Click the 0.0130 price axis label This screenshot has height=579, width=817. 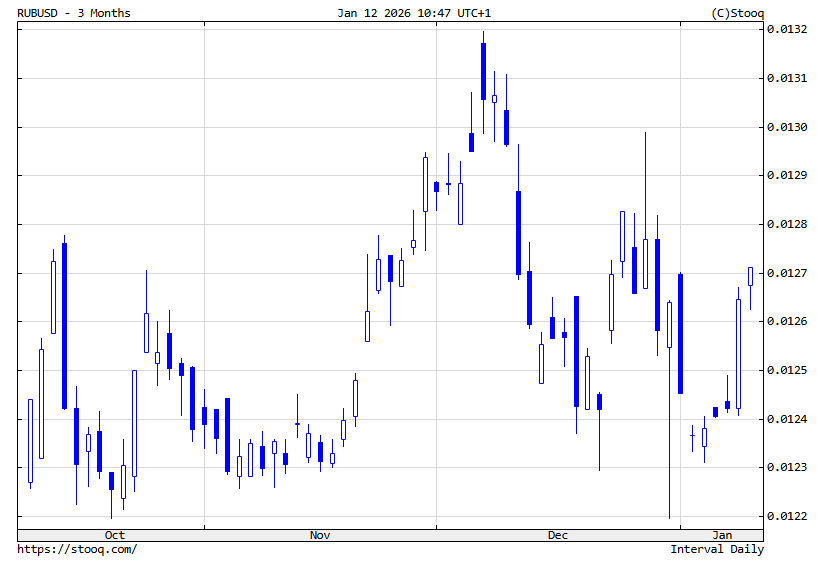pyautogui.click(x=787, y=127)
